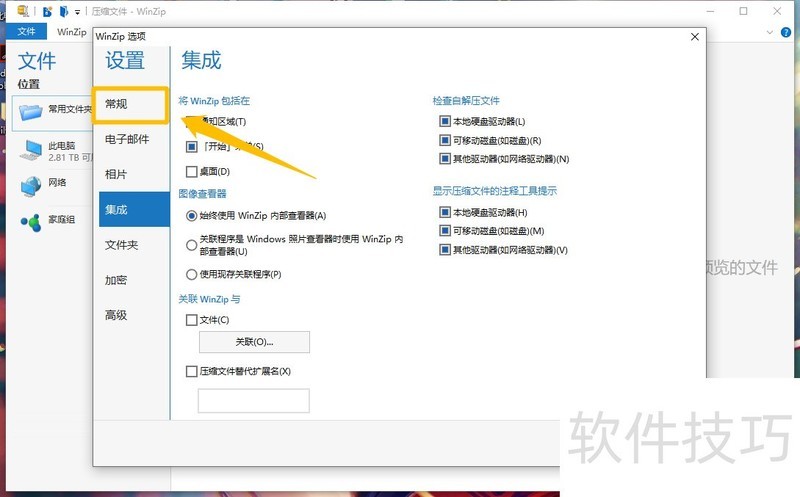Toggle 本地硬盘驱动器(H) tooltip checkbox
The height and width of the screenshot is (497, 800).
[x=445, y=212]
